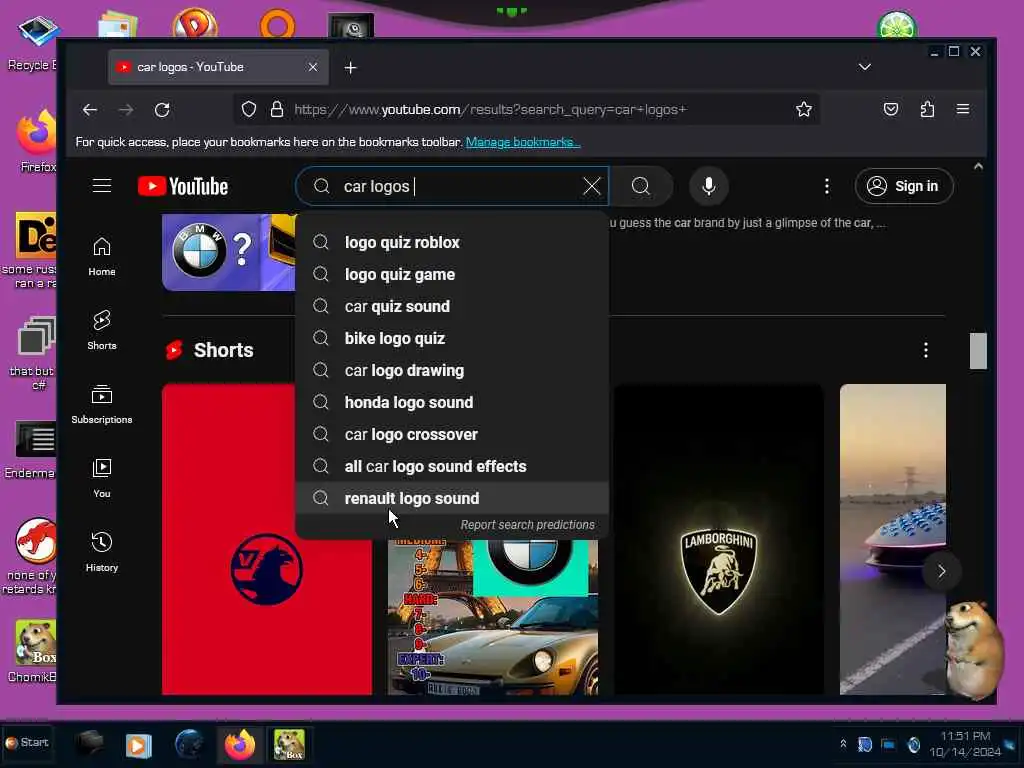Choose suggestion car quiz sound
Screen dimensions: 1024x768
coord(452,306)
